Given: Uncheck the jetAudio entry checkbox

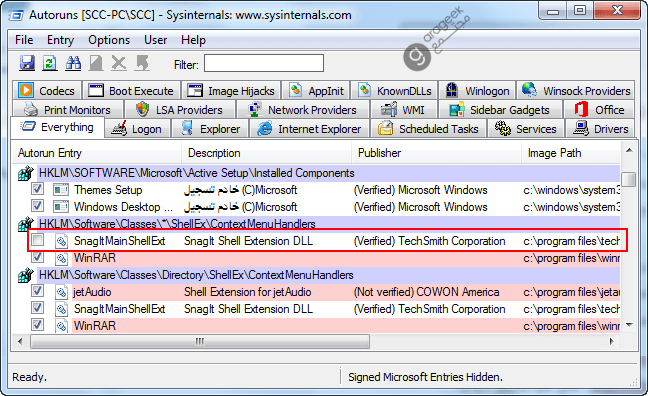Looking at the screenshot, I should (x=38, y=291).
